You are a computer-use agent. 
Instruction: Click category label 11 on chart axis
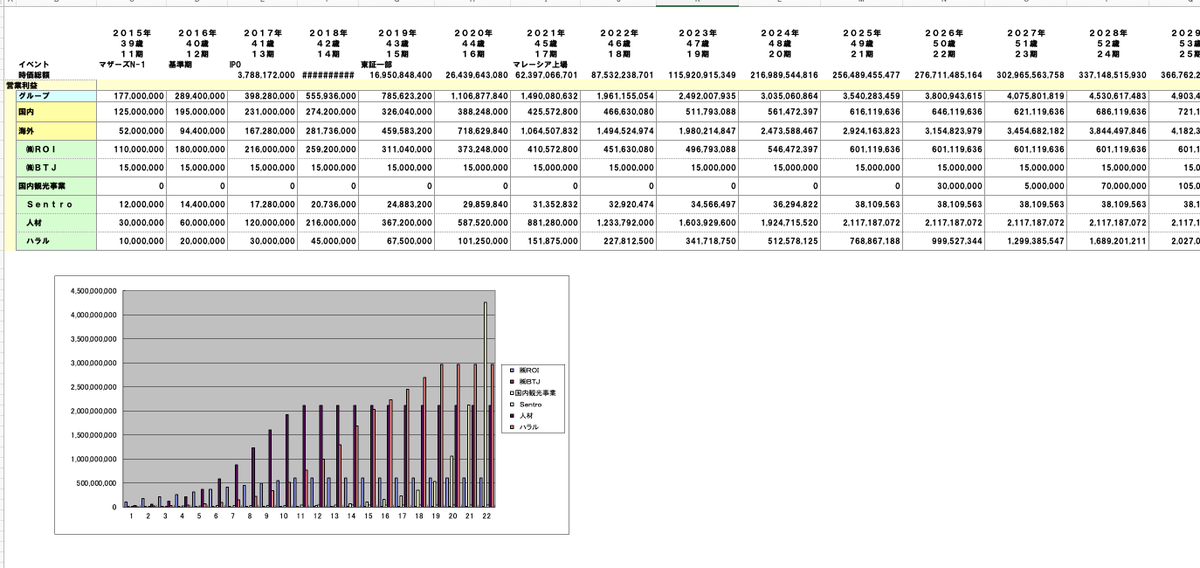[301, 517]
